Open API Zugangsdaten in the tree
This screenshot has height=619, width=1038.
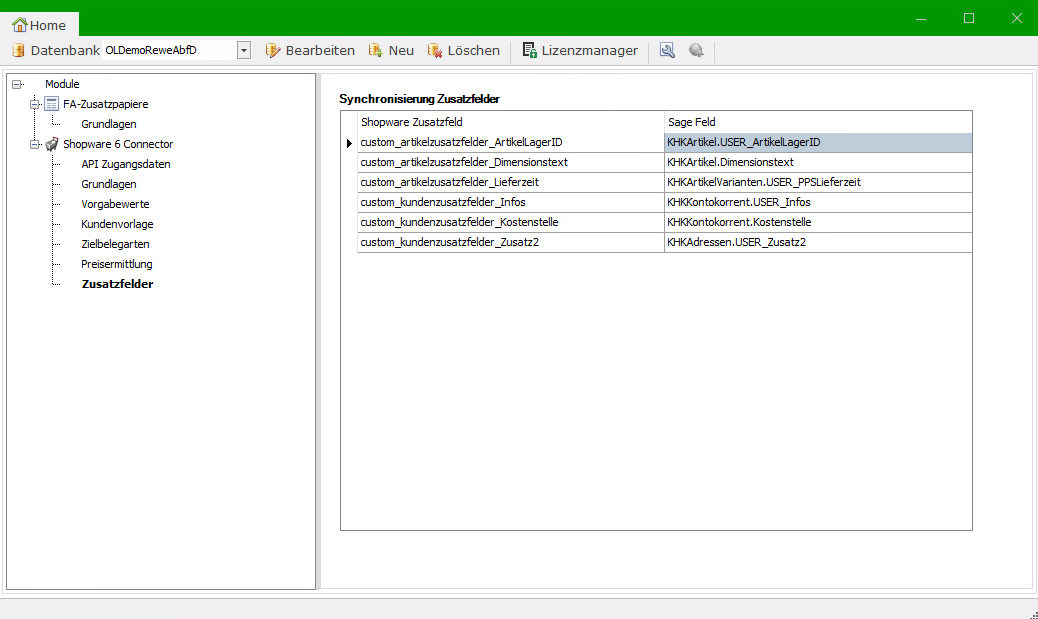tap(125, 164)
